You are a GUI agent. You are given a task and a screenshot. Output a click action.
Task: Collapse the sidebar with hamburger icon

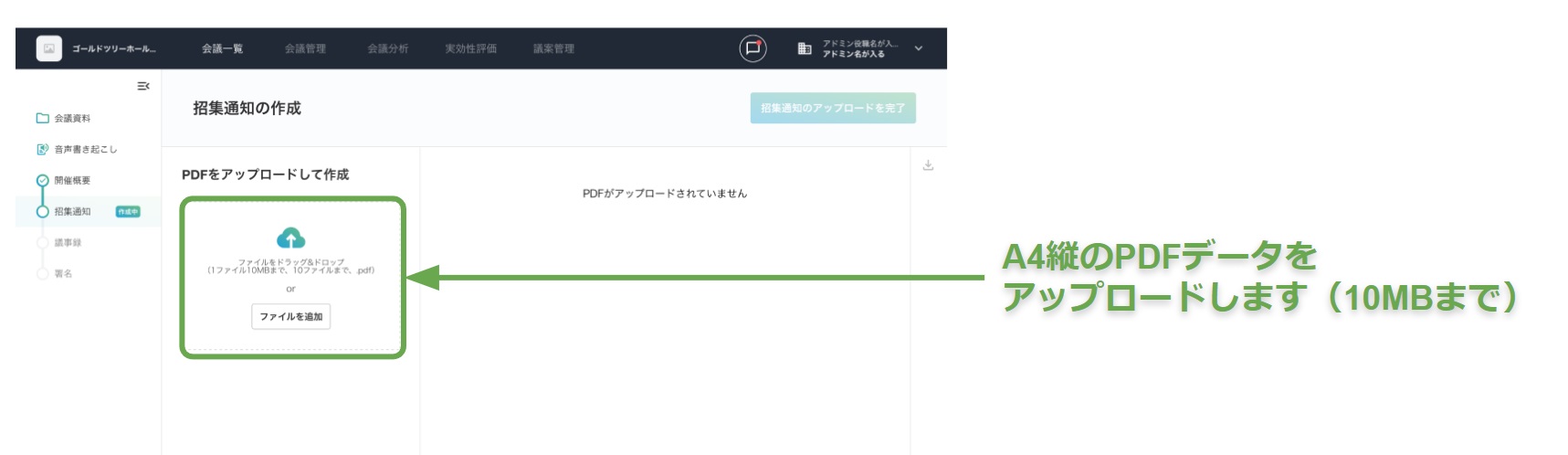pyautogui.click(x=143, y=86)
